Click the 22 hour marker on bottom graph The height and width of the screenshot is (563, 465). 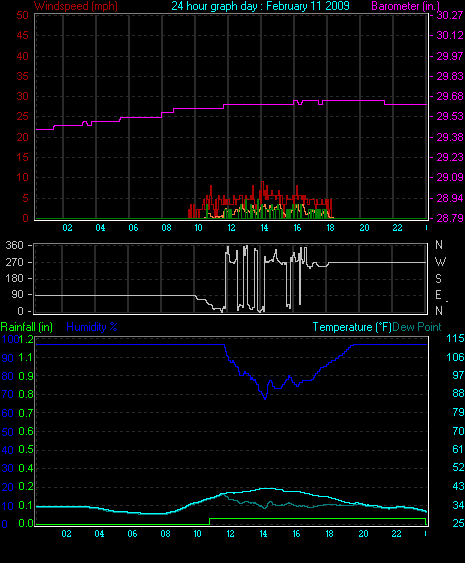tap(396, 534)
